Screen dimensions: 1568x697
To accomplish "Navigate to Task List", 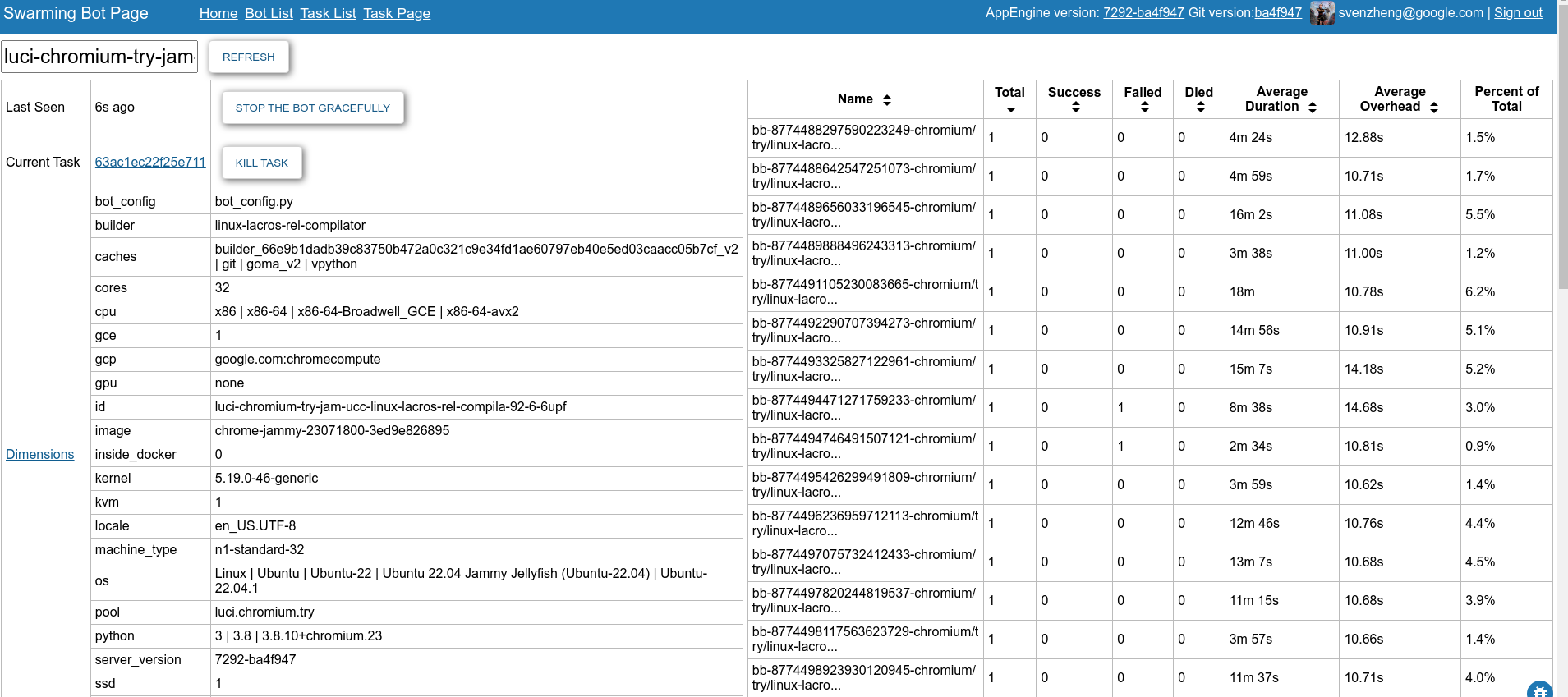I will click(x=328, y=13).
